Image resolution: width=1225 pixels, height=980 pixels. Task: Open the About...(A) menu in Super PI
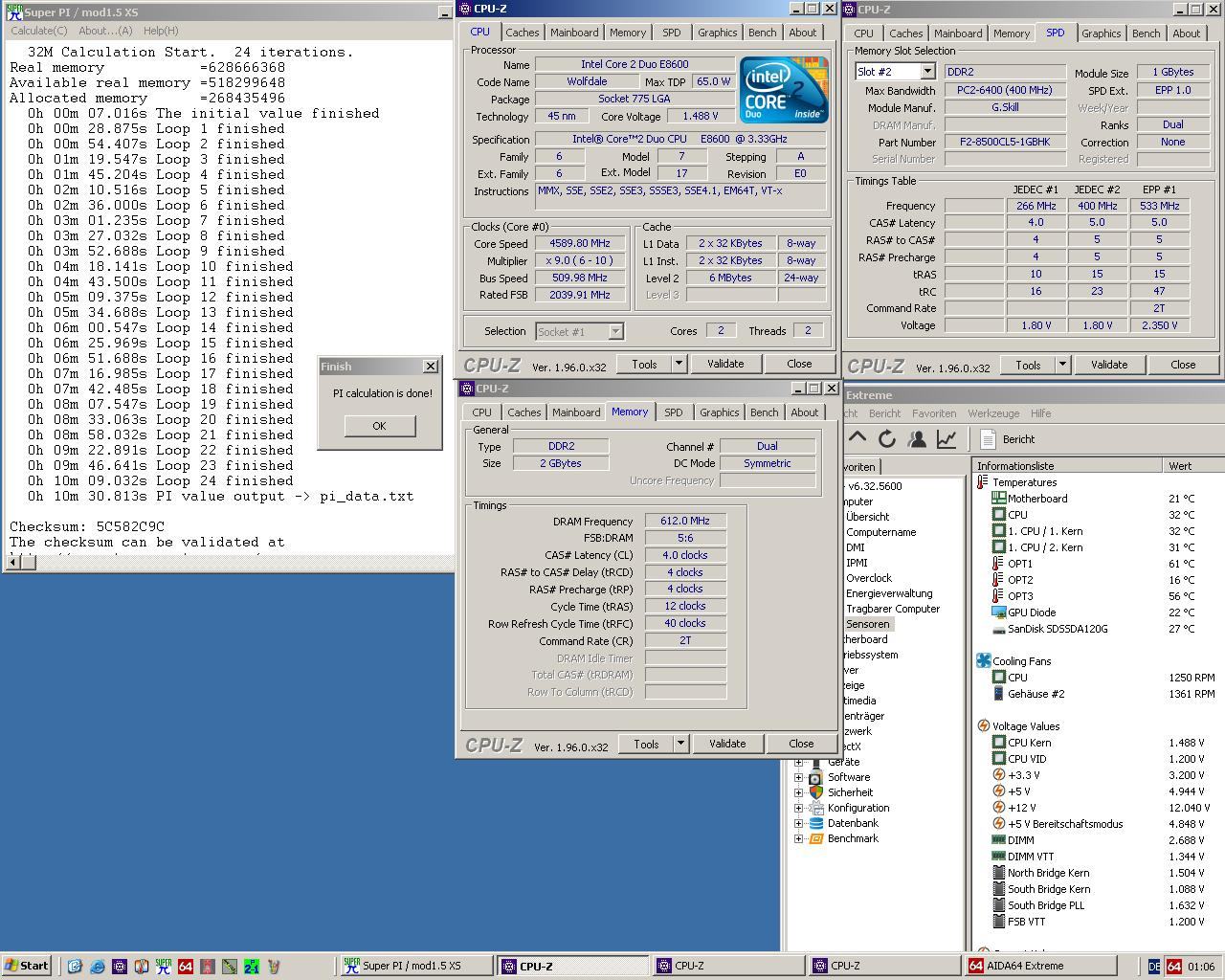coord(105,31)
